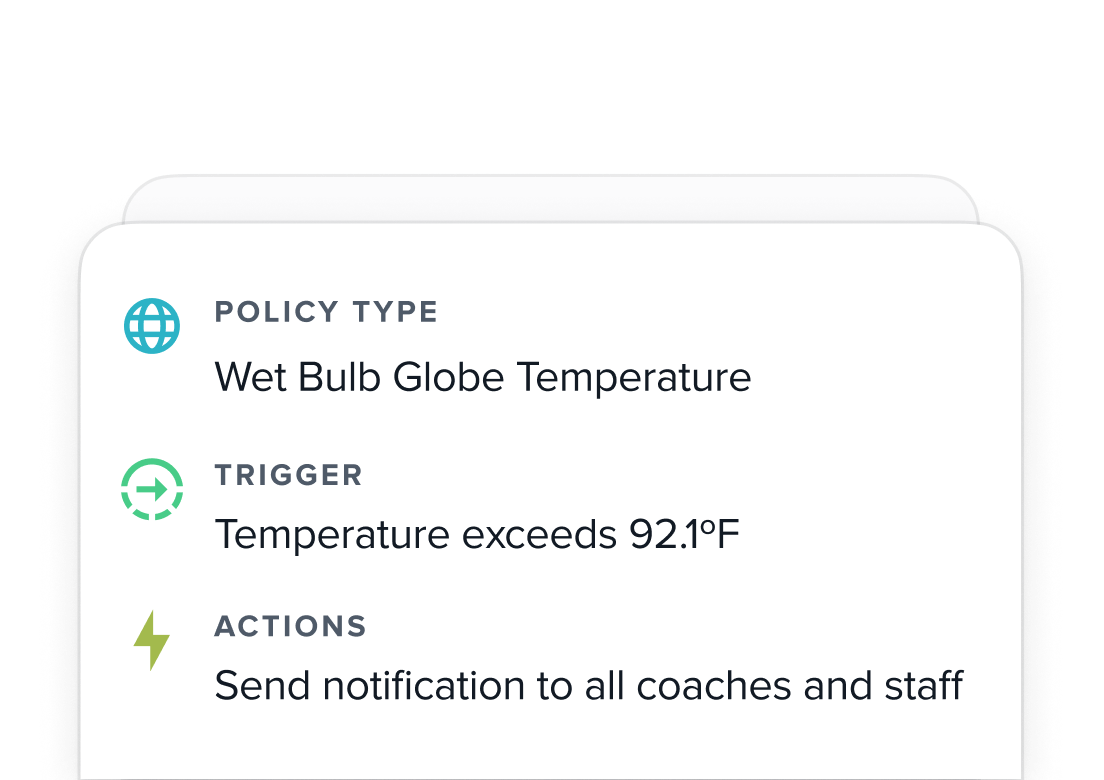This screenshot has height=780, width=1104.
Task: Click the black area above the cards
Action: click(550, 80)
